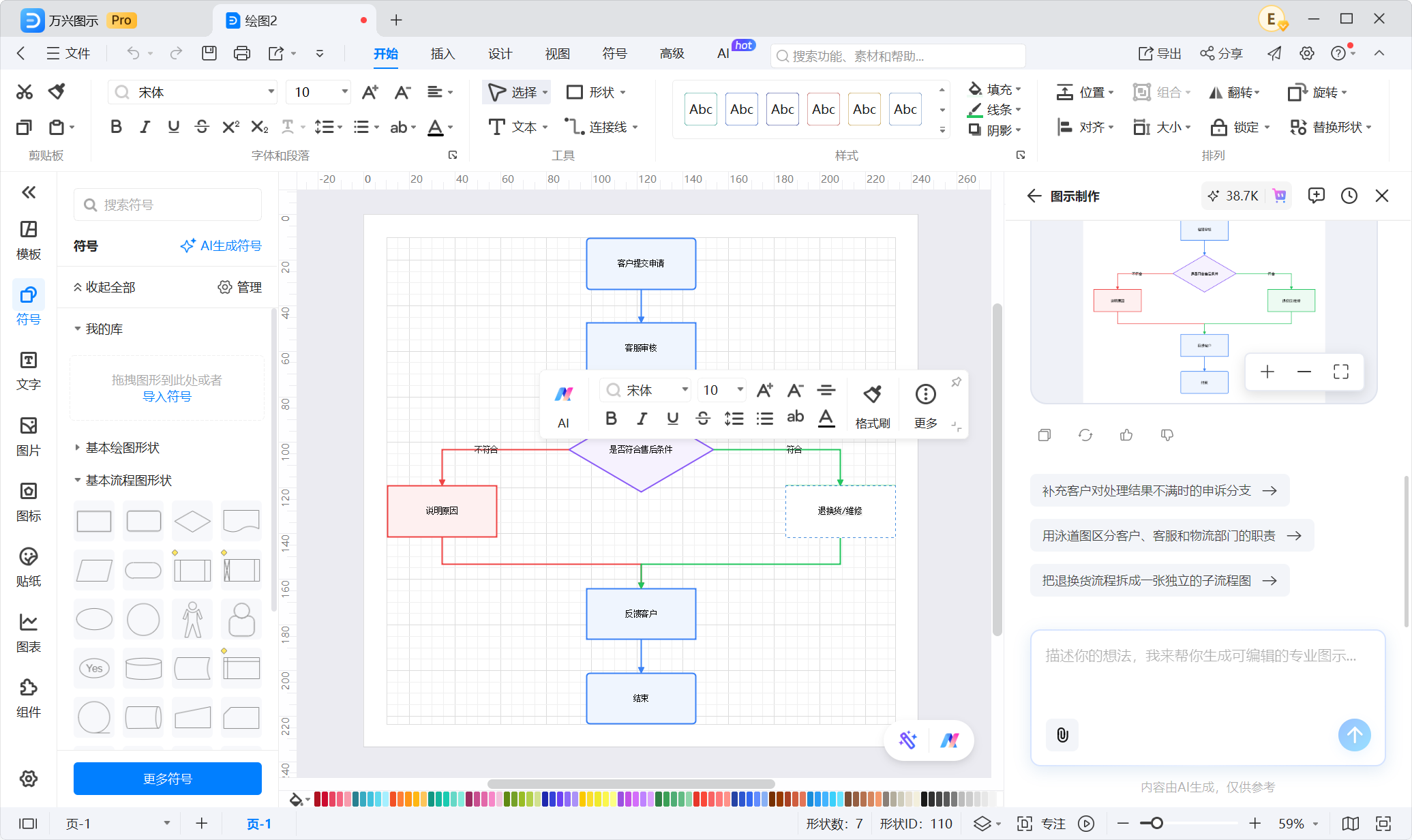Toggle 专注 focus mode in the status bar
The width and height of the screenshot is (1412, 840).
tap(1041, 824)
